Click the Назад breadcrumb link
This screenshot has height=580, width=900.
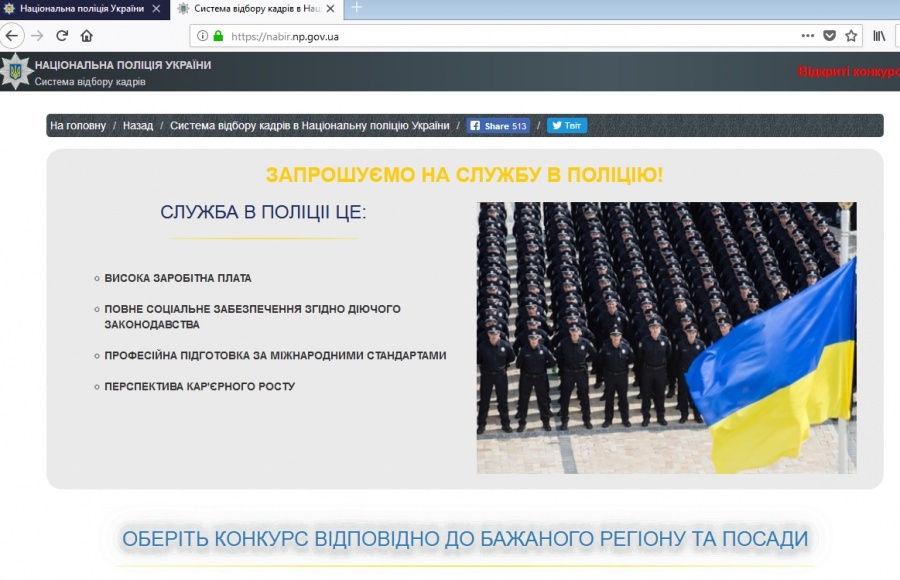click(x=138, y=126)
